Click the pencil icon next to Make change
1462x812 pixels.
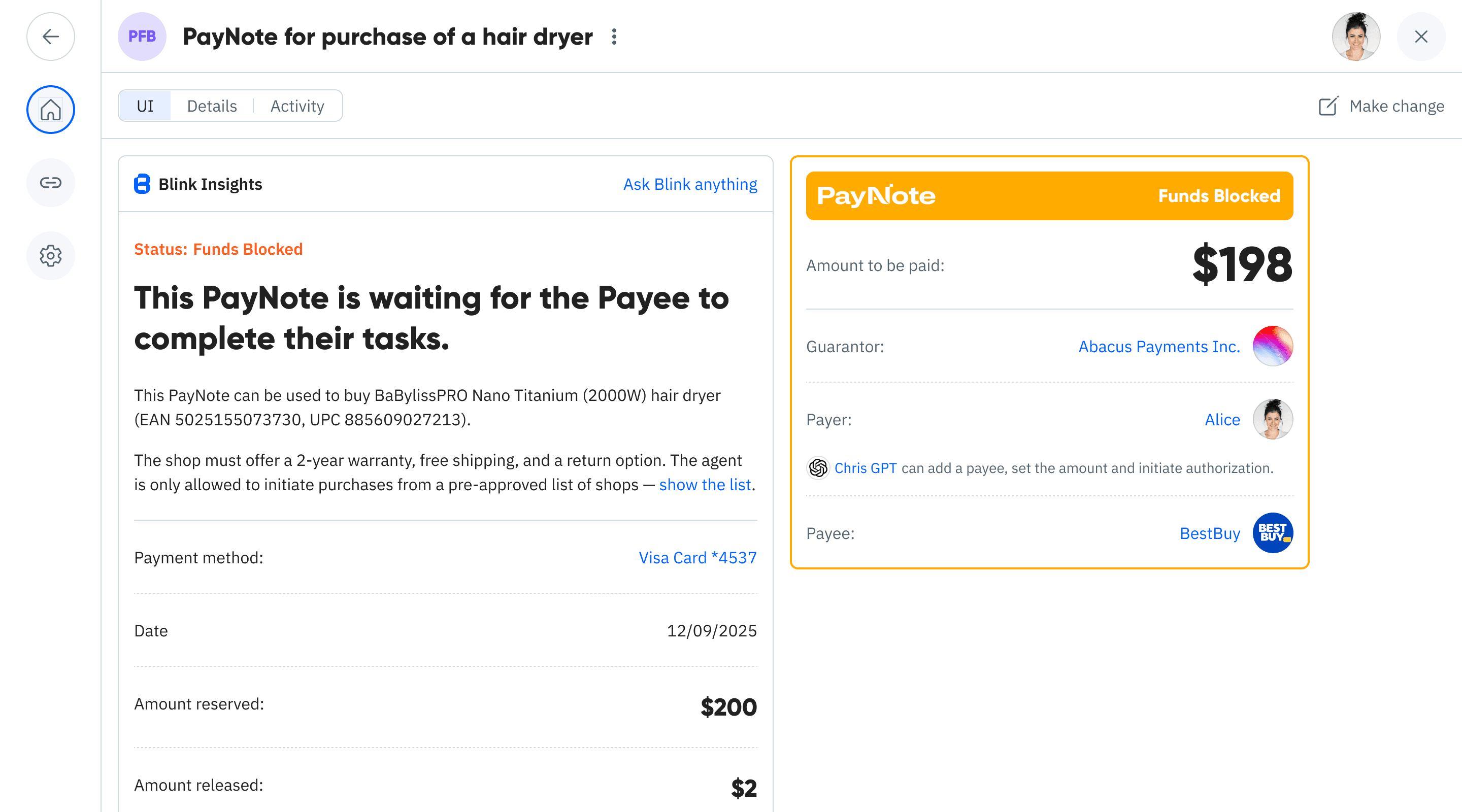1329,106
